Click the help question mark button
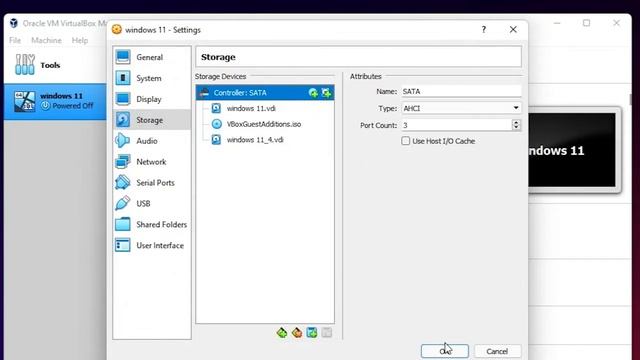640x360 pixels. pos(484,29)
